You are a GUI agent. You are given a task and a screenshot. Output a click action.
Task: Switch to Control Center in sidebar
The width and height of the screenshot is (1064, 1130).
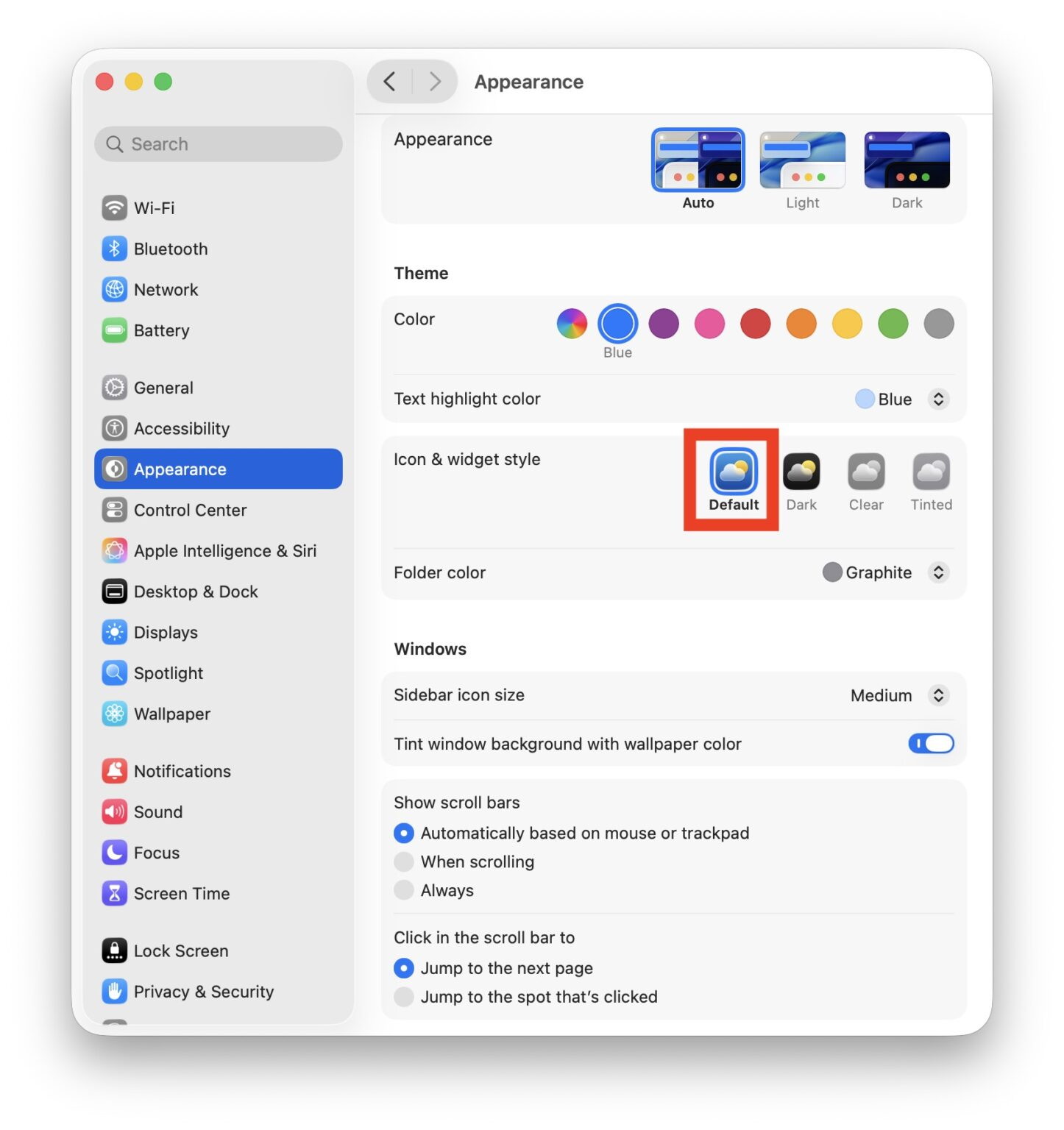[190, 511]
